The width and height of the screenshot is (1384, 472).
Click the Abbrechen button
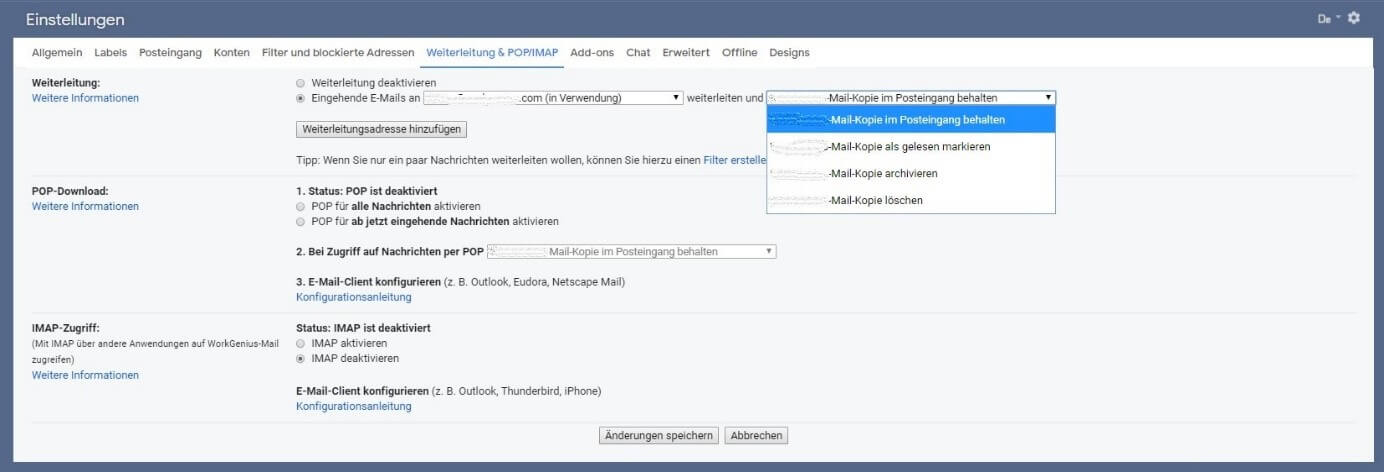pos(756,436)
